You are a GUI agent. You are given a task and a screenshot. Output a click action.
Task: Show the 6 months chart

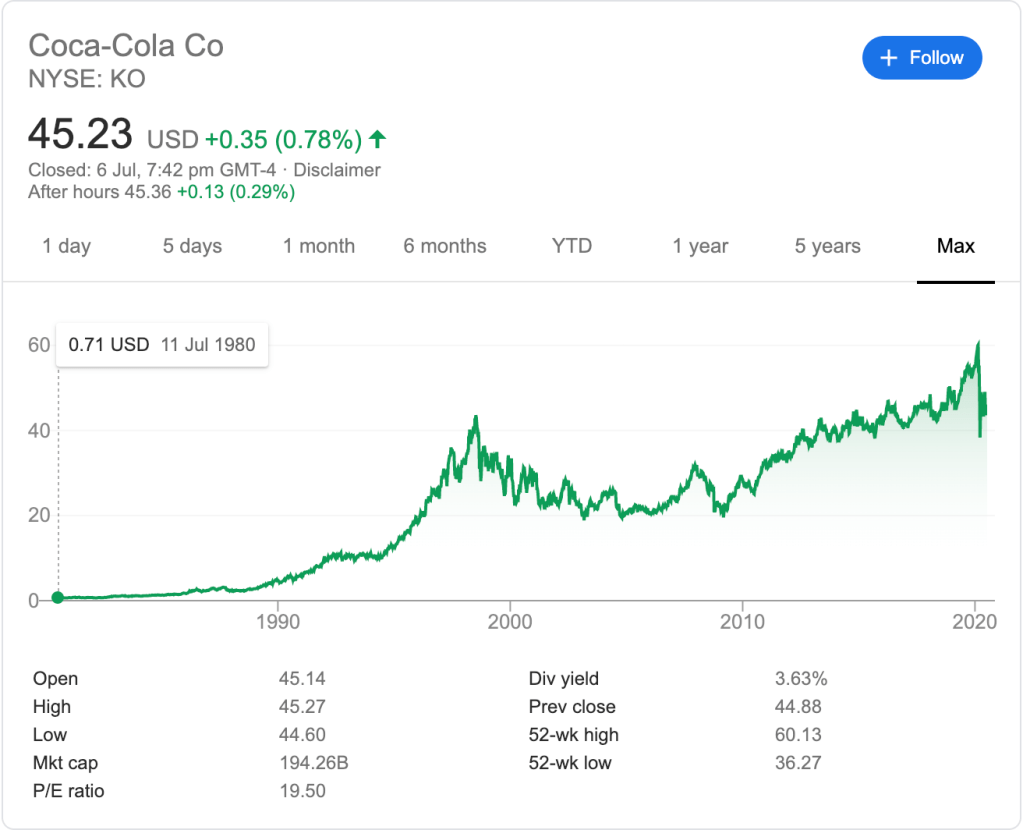(445, 246)
